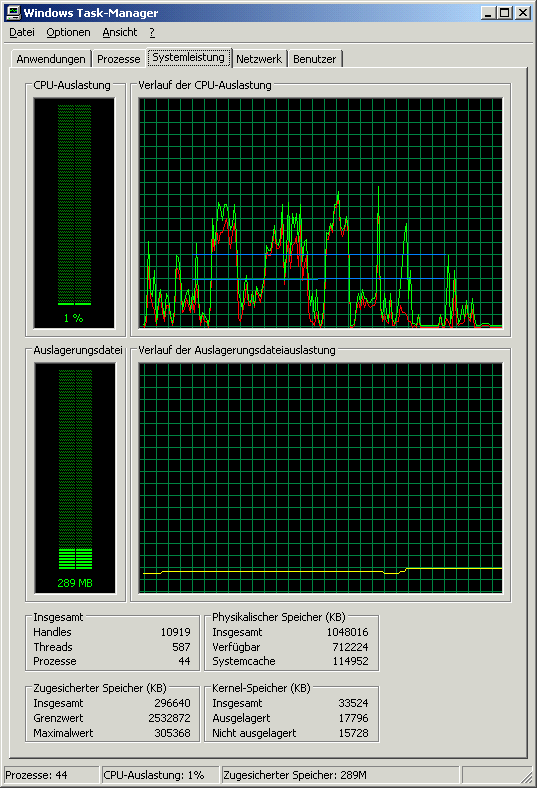Click the 'Verlauf der CPU-Auslastung' label

pyautogui.click(x=205, y=85)
